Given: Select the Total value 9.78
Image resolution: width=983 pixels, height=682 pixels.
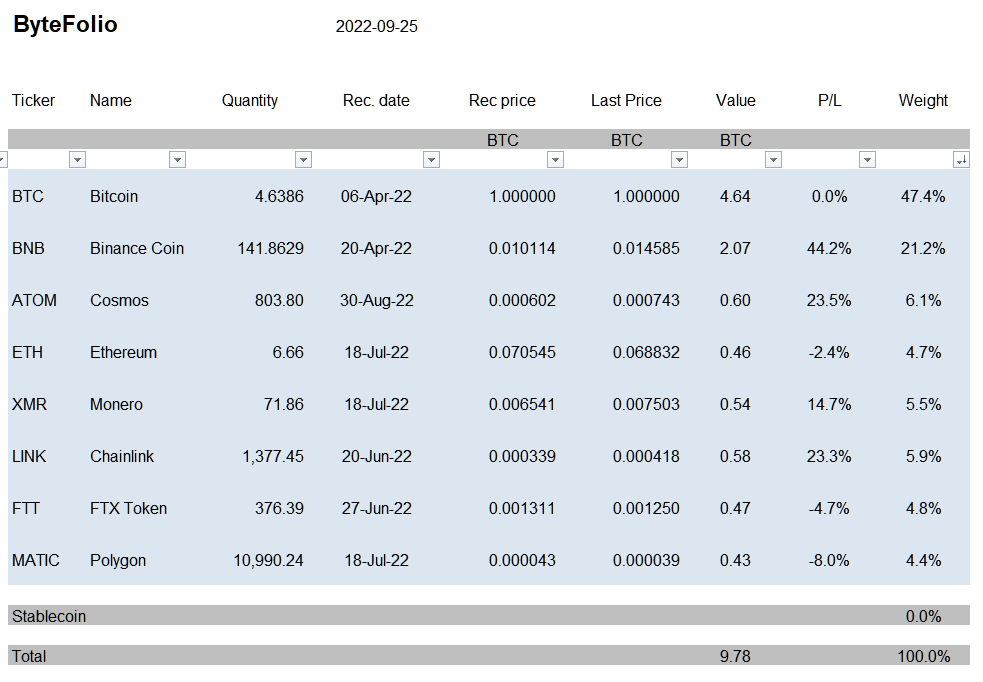Looking at the screenshot, I should [x=735, y=656].
